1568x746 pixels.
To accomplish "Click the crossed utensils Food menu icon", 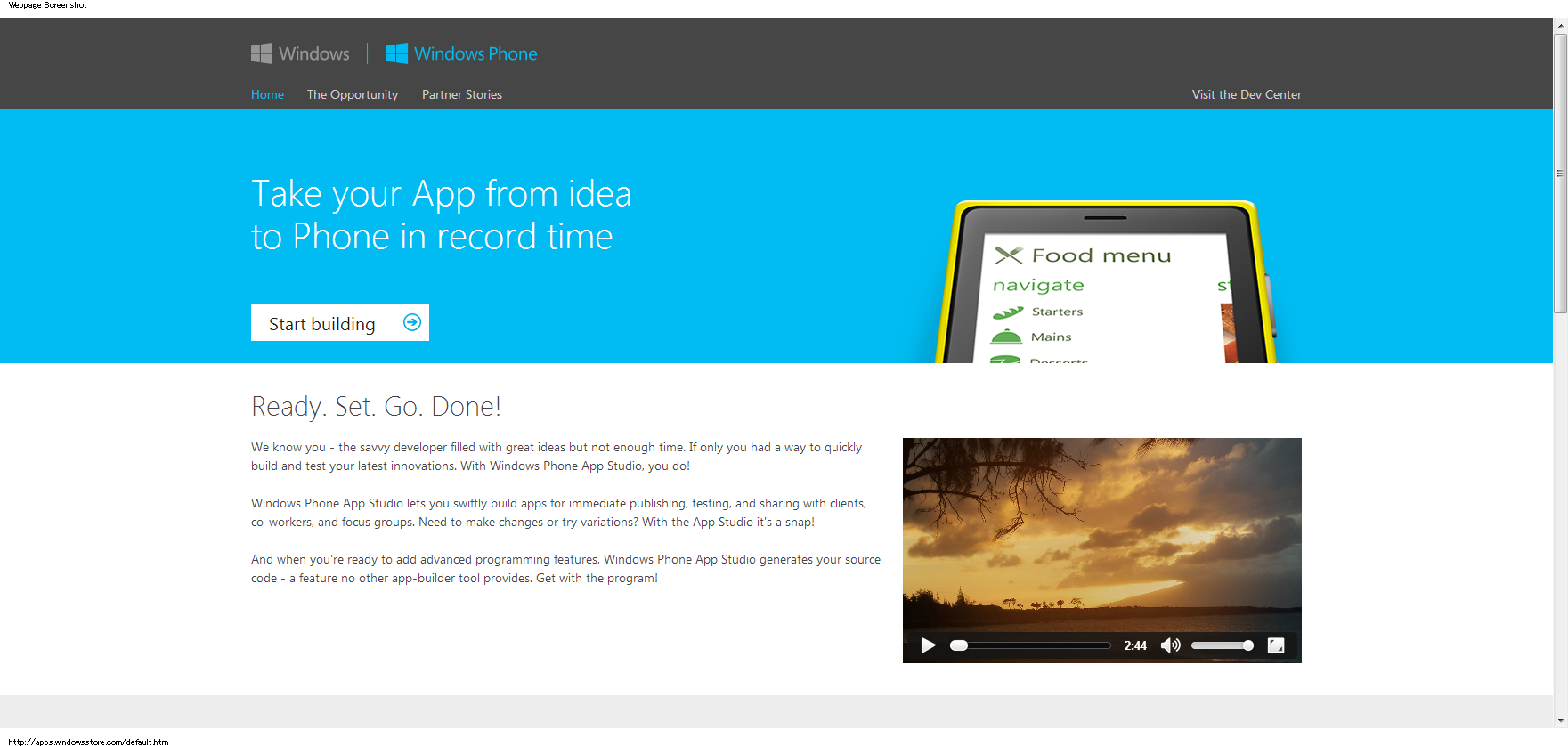I will 1009,255.
